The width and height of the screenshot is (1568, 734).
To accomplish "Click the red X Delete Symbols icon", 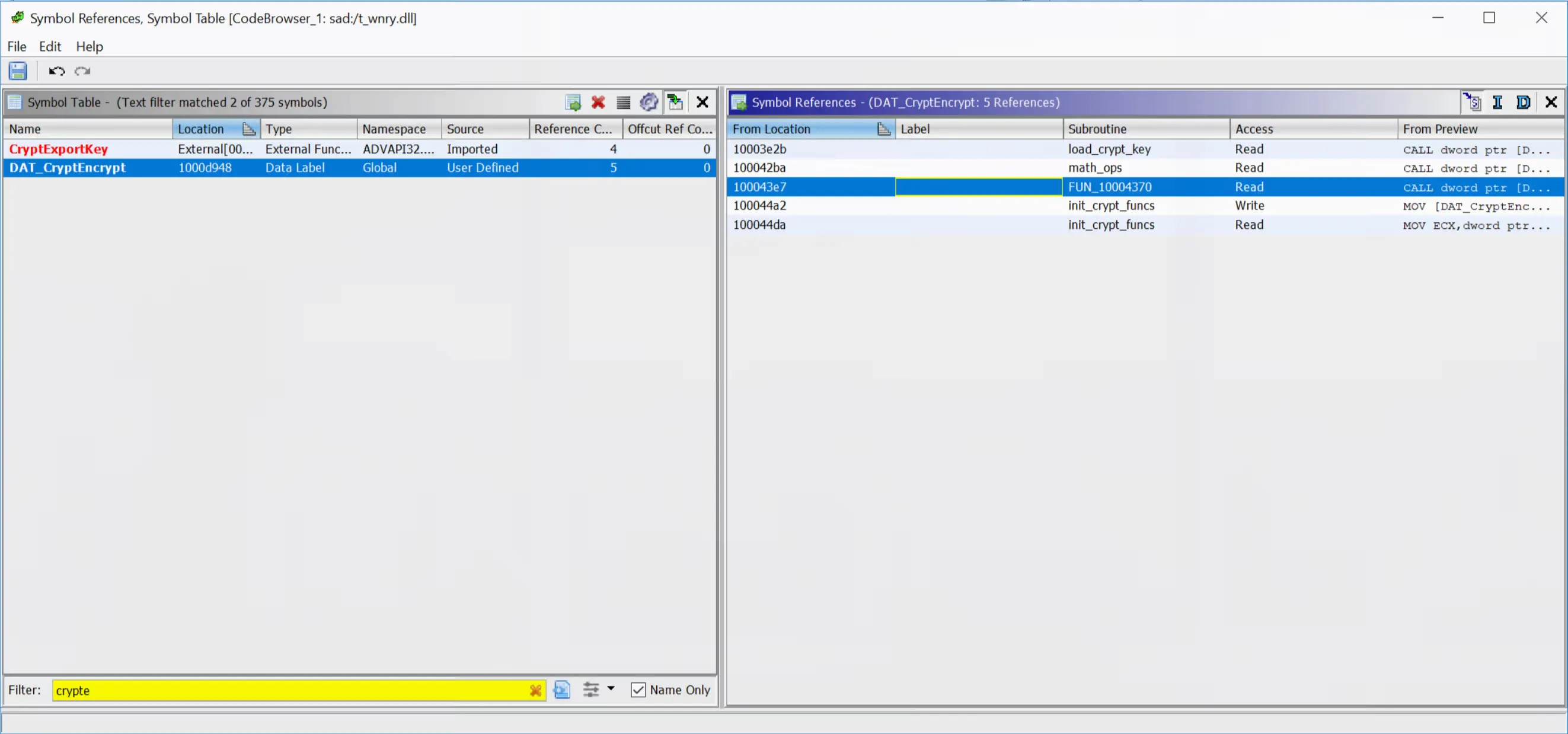I will 598,102.
